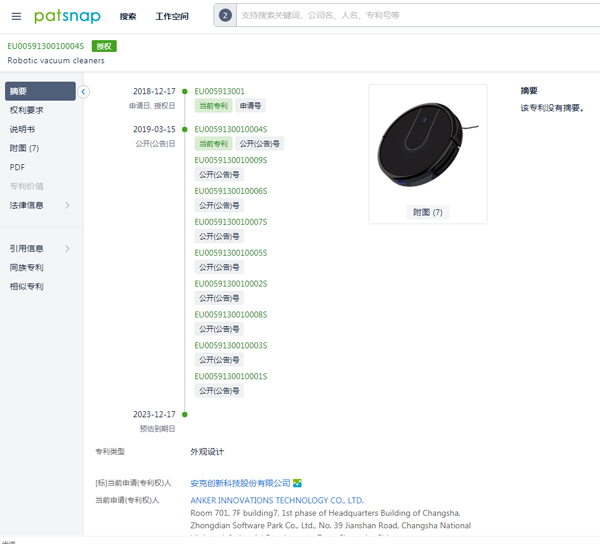Open publication EU00591300100095 link
This screenshot has height=544, width=600.
coord(230,160)
